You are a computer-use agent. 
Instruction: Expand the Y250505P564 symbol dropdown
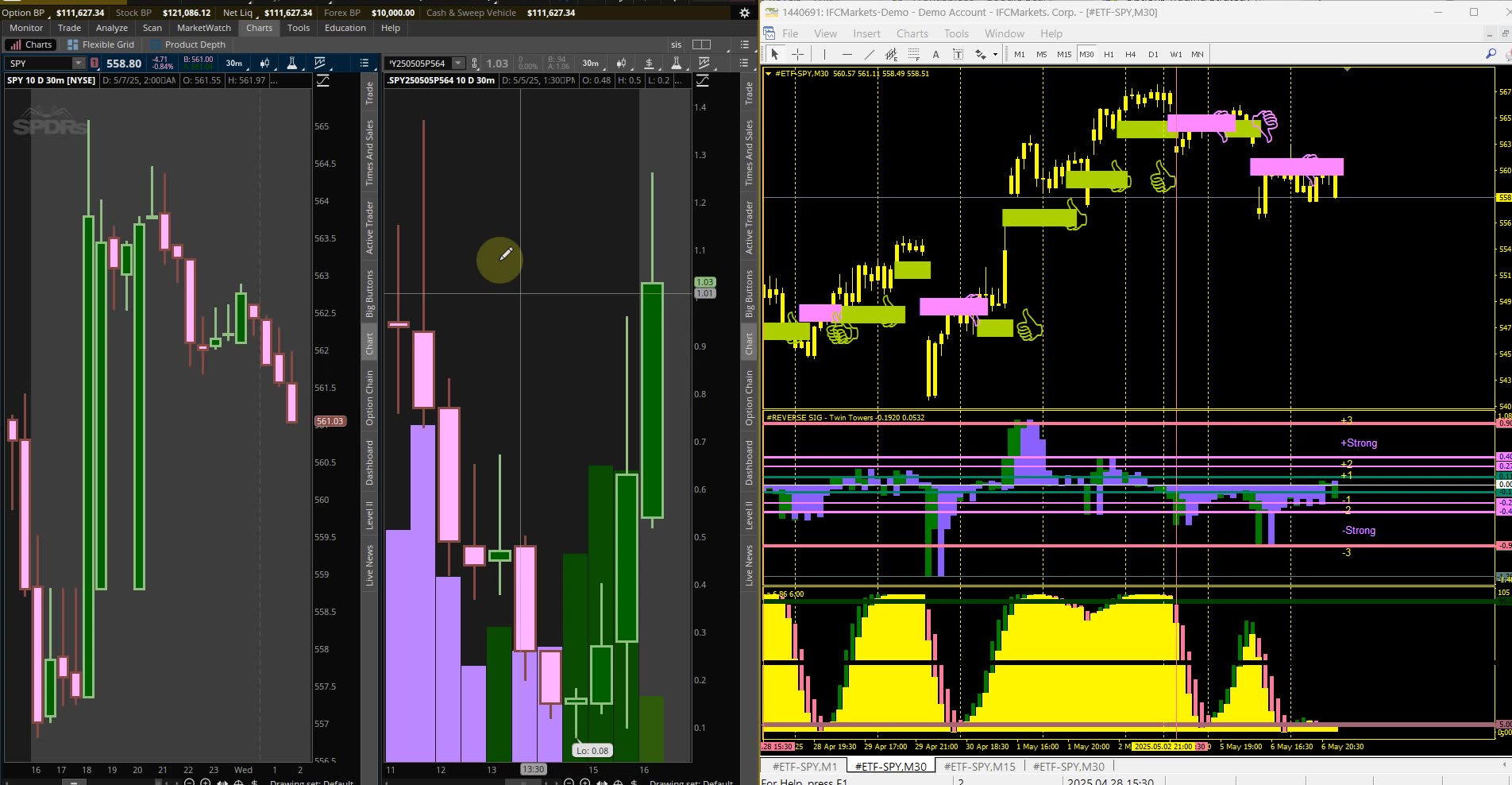pos(457,63)
